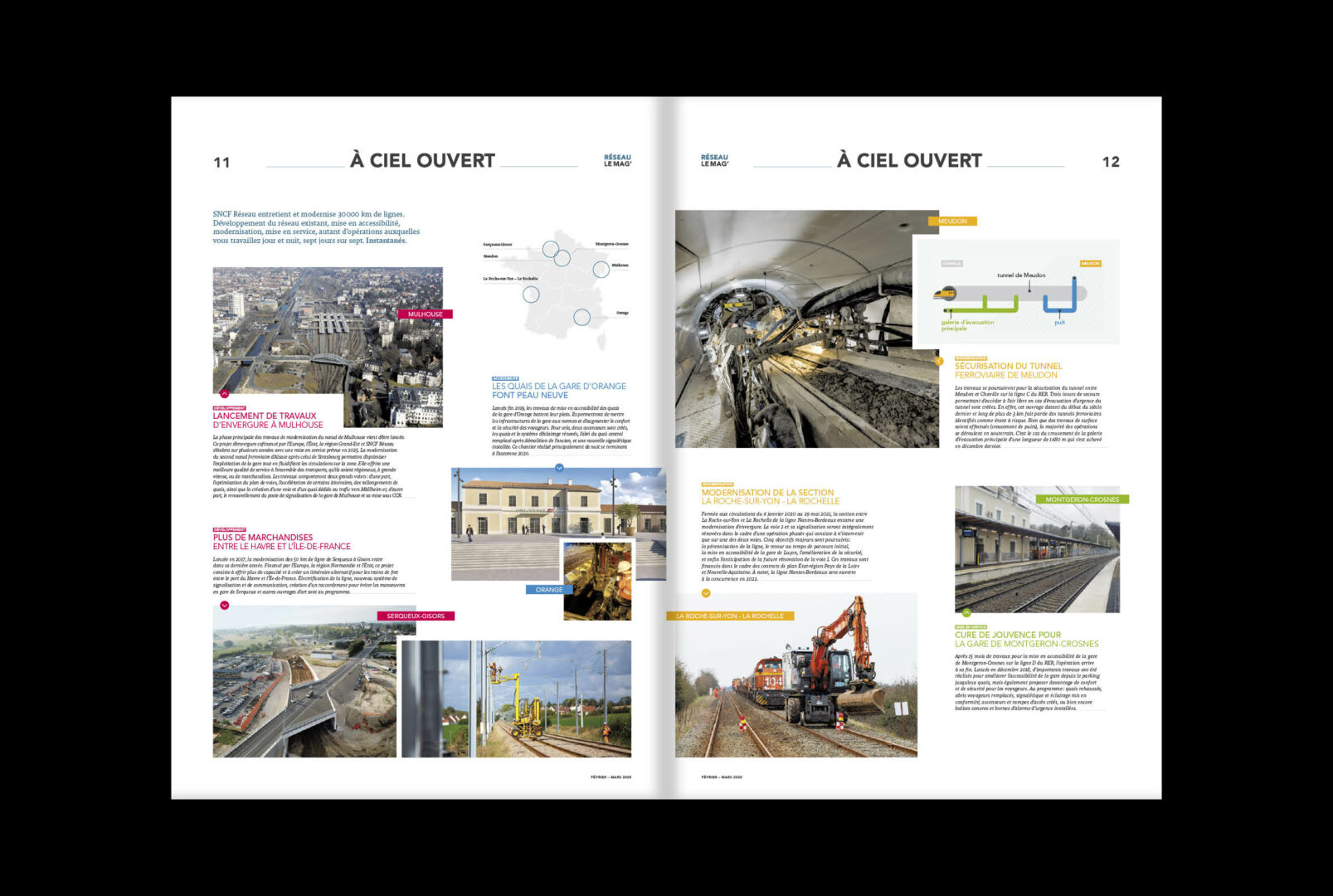The height and width of the screenshot is (896, 1333).
Task: Click the blue ORANGE photo tag
Action: (548, 590)
